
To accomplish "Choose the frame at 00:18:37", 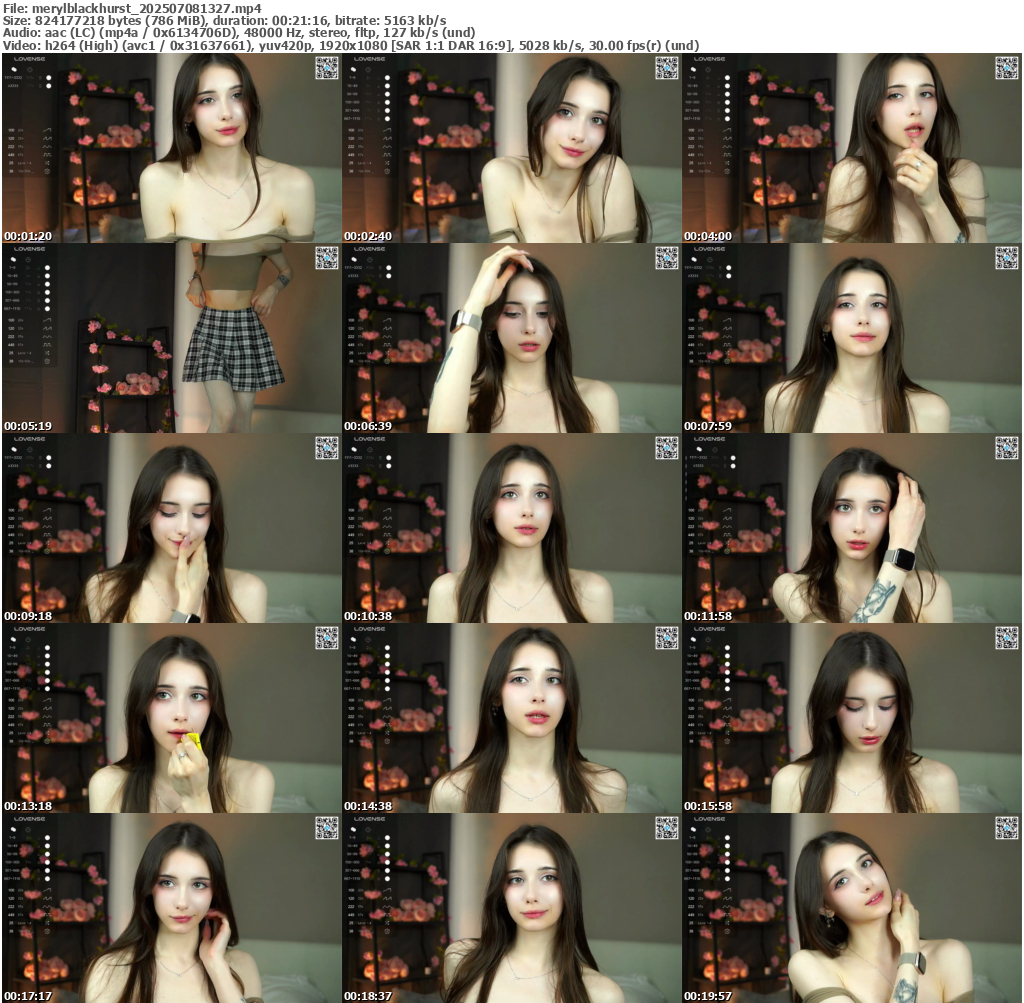I will tap(511, 908).
